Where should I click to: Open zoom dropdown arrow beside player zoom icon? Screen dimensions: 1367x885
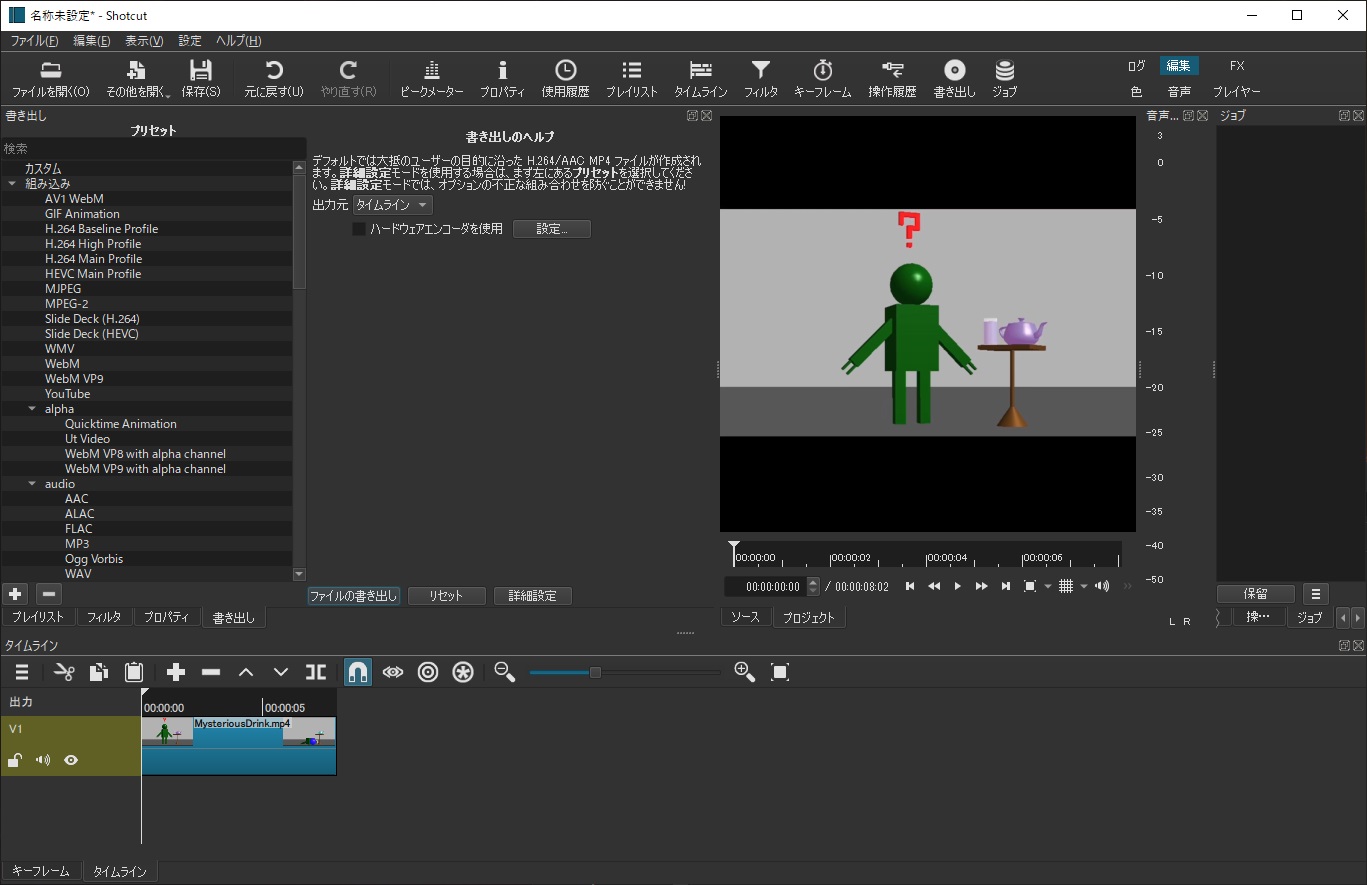click(x=1047, y=587)
